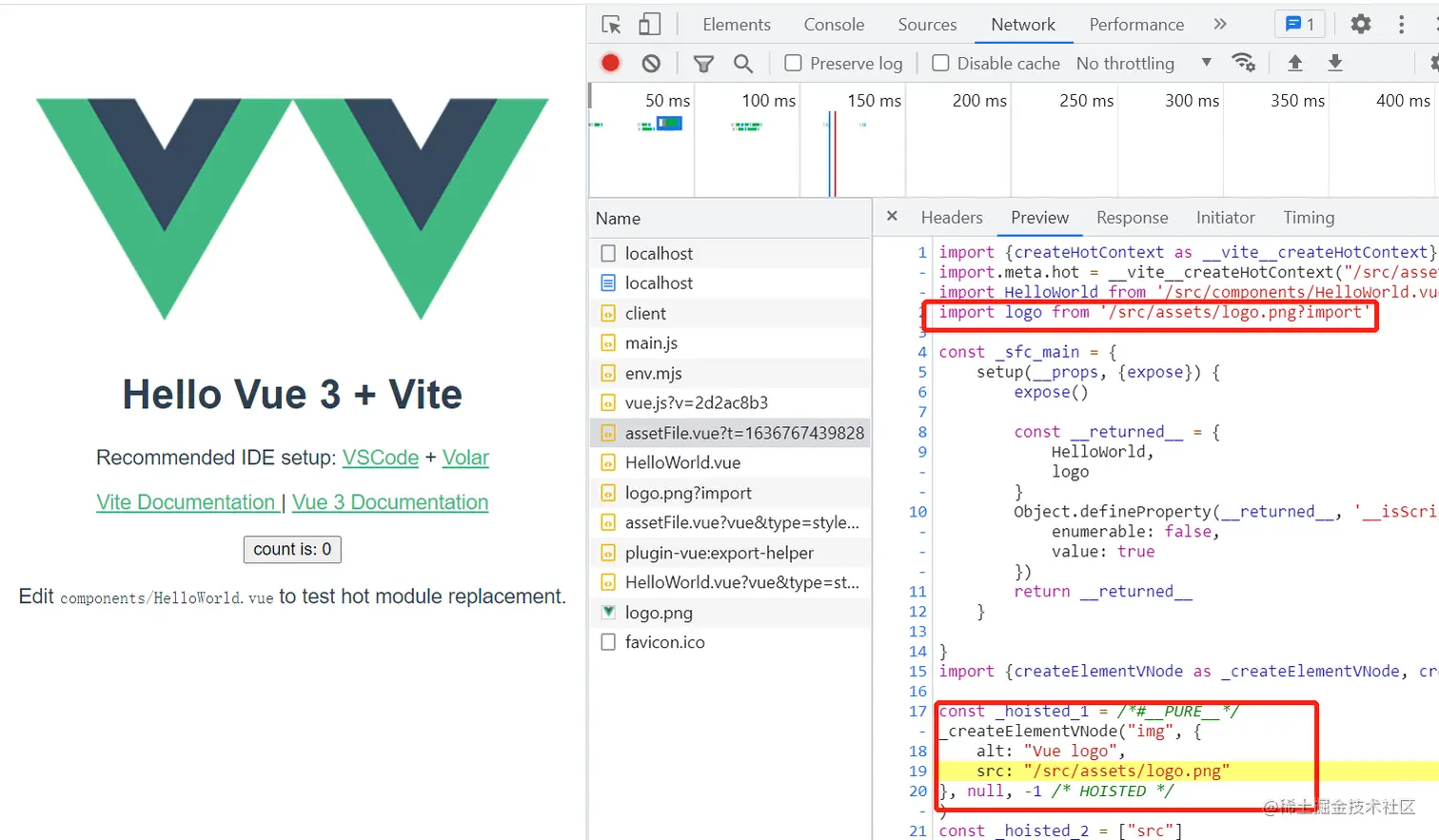Expand more DevTools tabs chevron
Viewport: 1439px width, 840px height.
pos(1220,25)
